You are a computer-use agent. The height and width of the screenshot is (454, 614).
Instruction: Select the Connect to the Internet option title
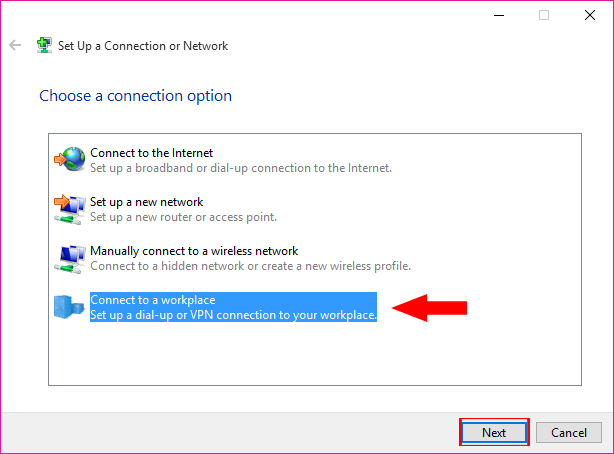click(x=151, y=152)
